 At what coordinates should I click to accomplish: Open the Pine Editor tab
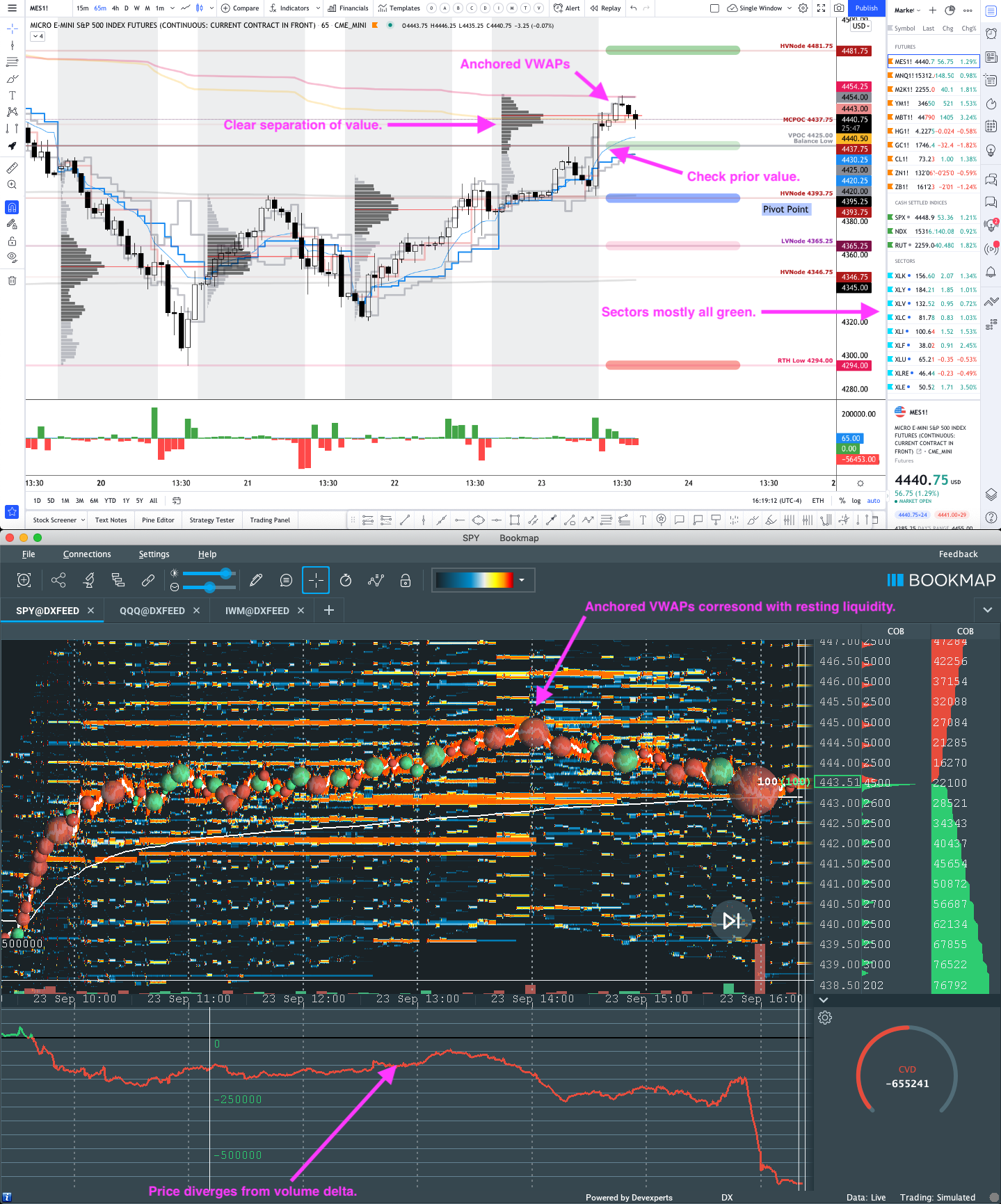click(158, 520)
